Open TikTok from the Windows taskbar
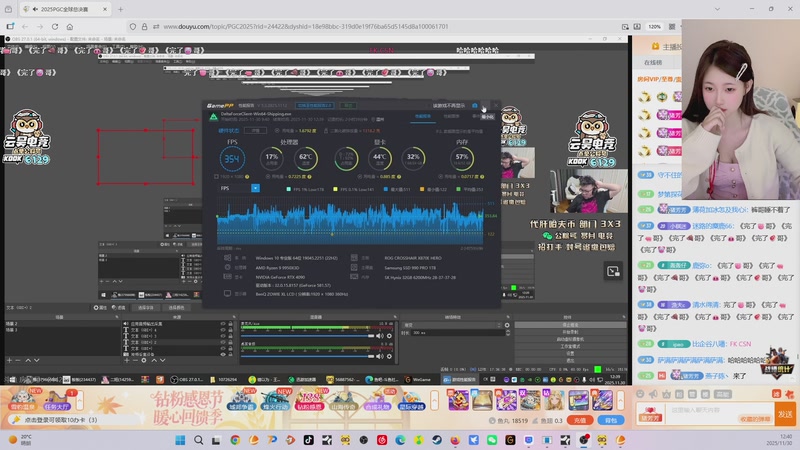Image resolution: width=800 pixels, height=450 pixels. click(309, 440)
